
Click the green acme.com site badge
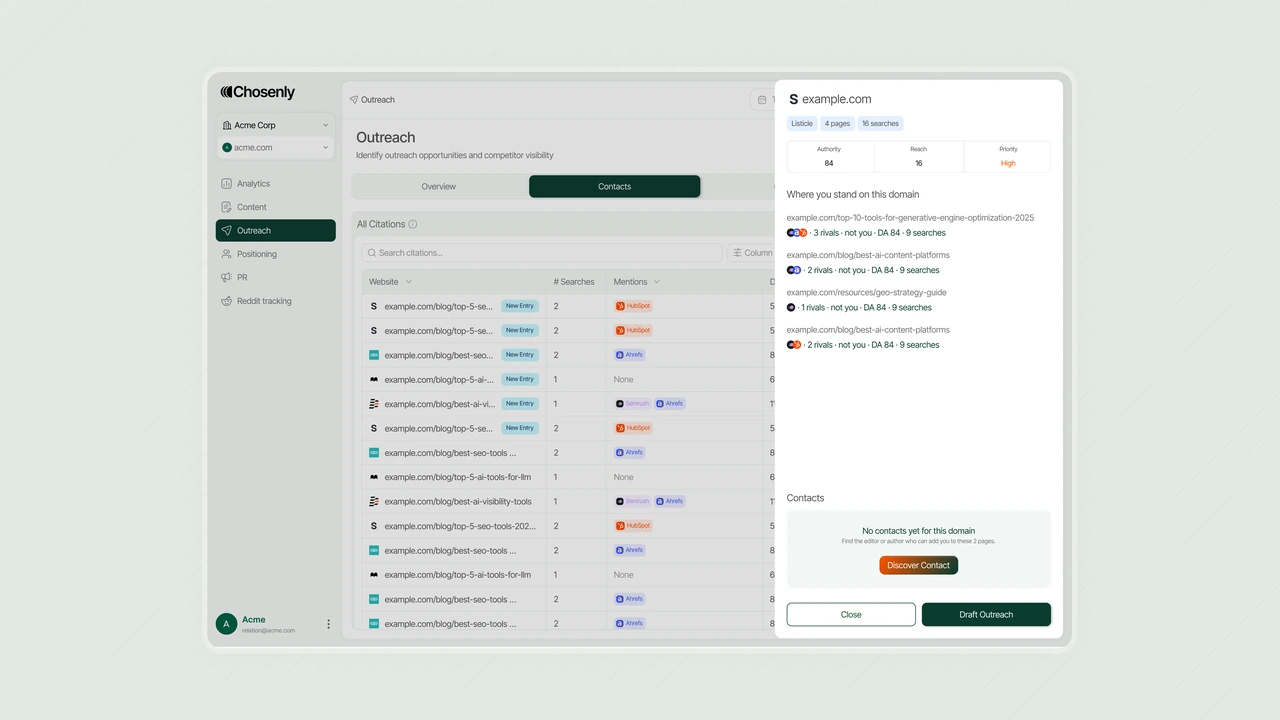[227, 147]
